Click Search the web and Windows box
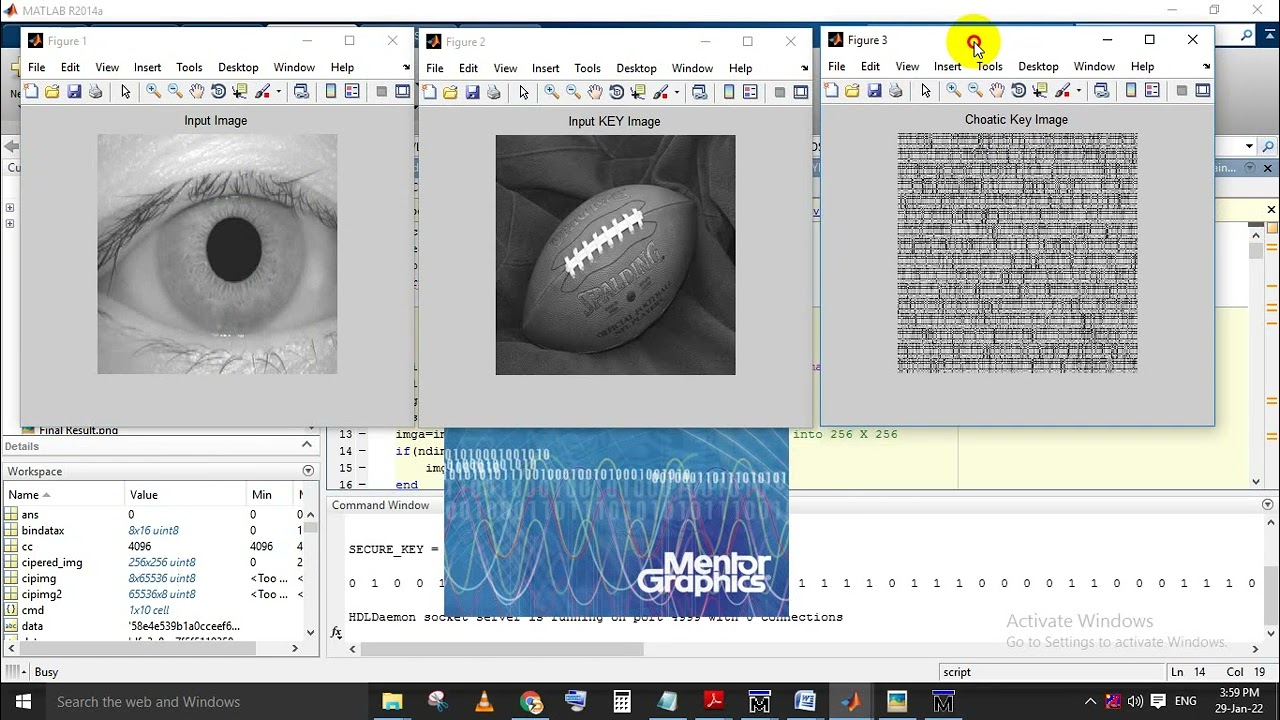This screenshot has width=1280, height=720. point(207,702)
